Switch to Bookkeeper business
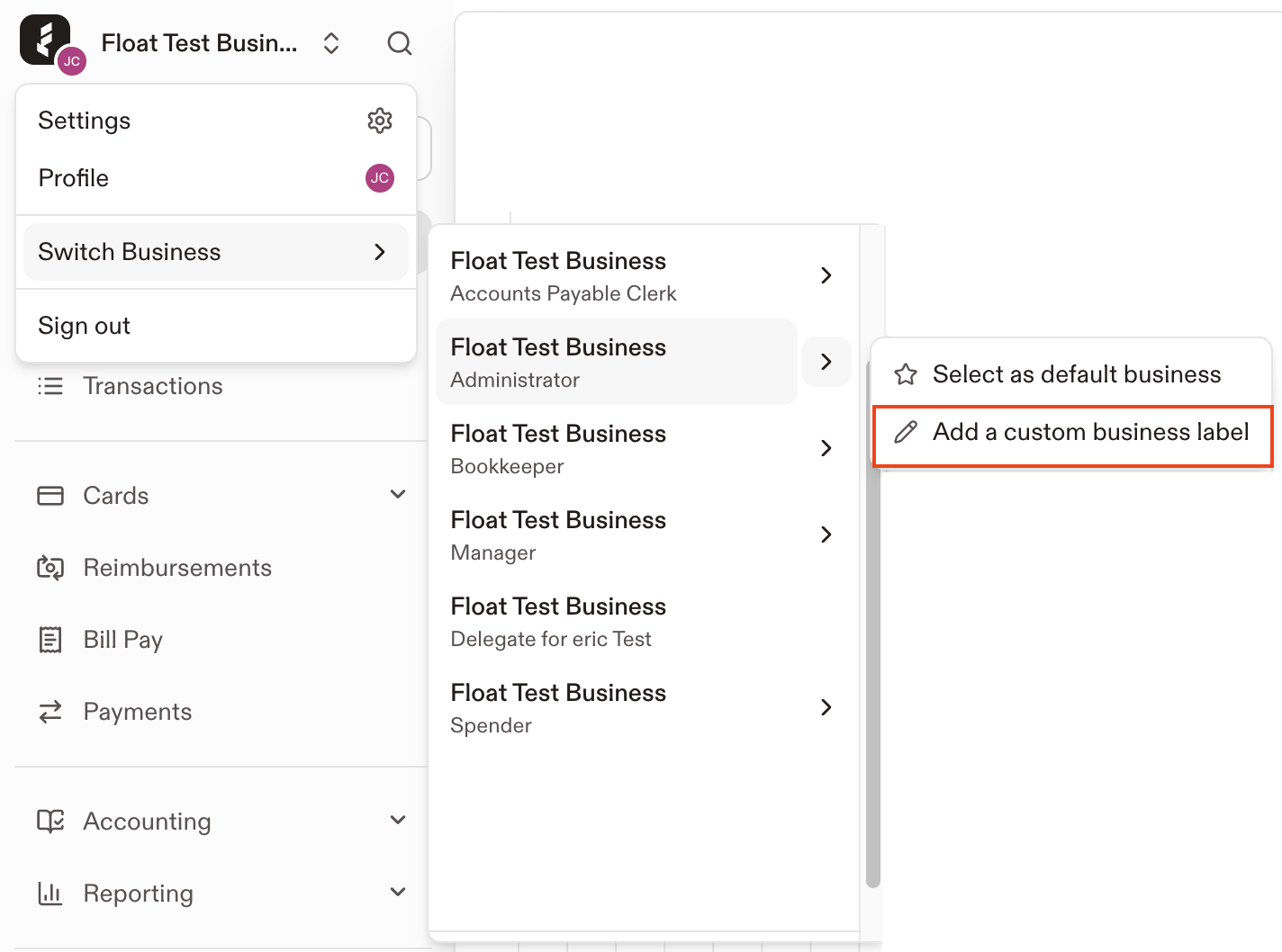 [x=617, y=448]
